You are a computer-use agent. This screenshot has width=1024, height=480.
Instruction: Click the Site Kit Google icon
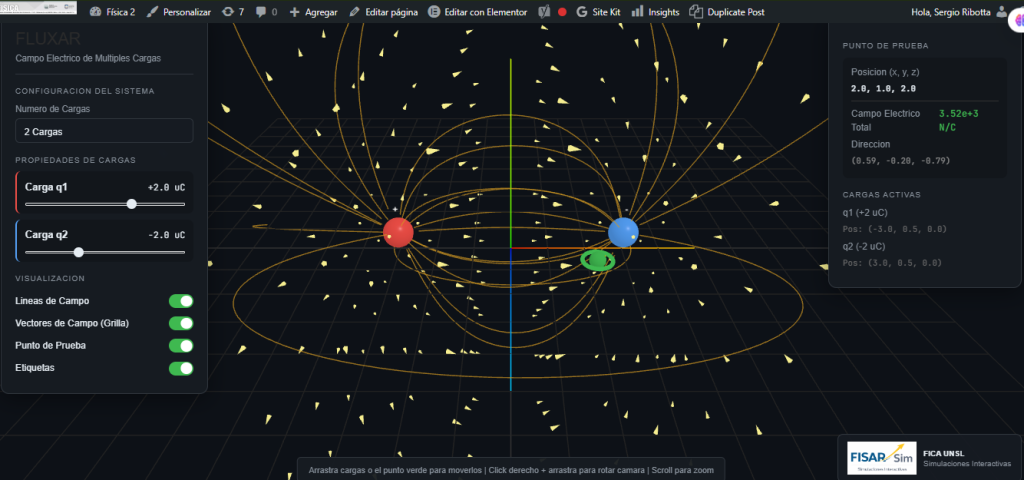[x=582, y=12]
